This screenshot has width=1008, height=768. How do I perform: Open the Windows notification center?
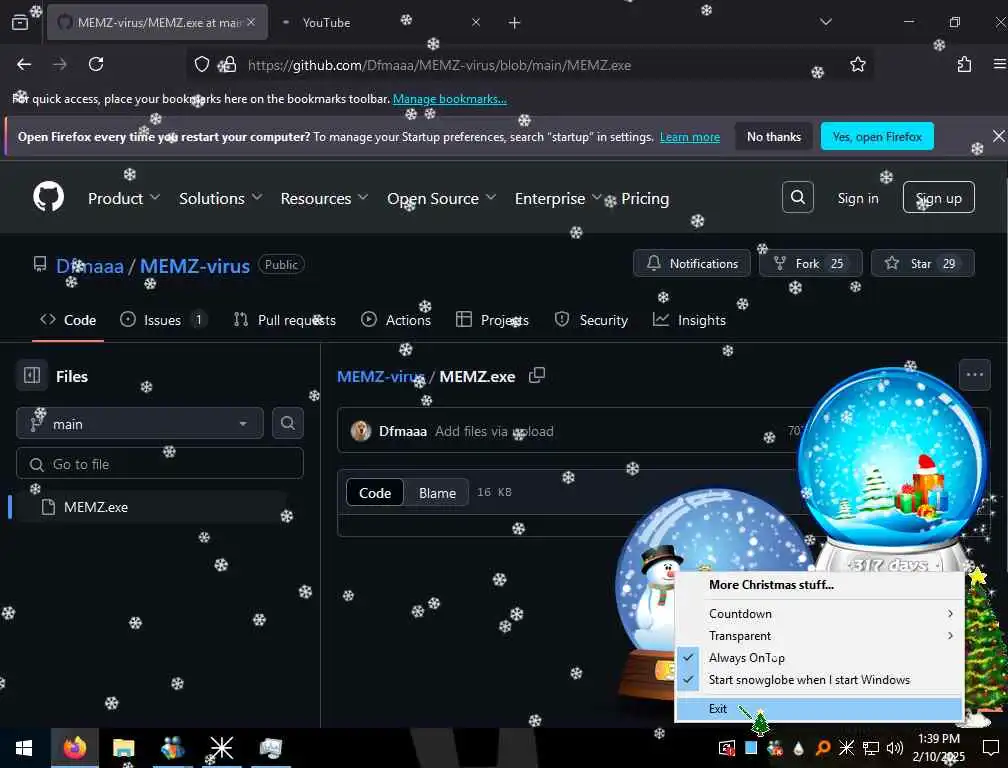pyautogui.click(x=991, y=748)
